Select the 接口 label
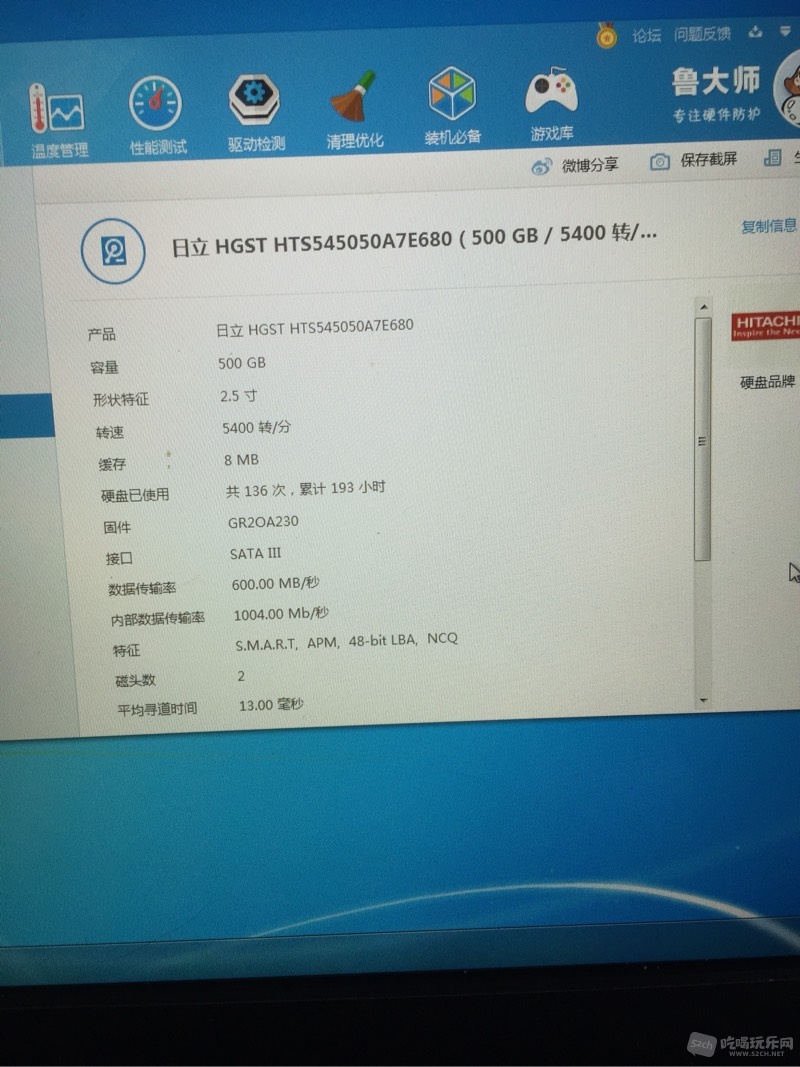 tap(119, 559)
